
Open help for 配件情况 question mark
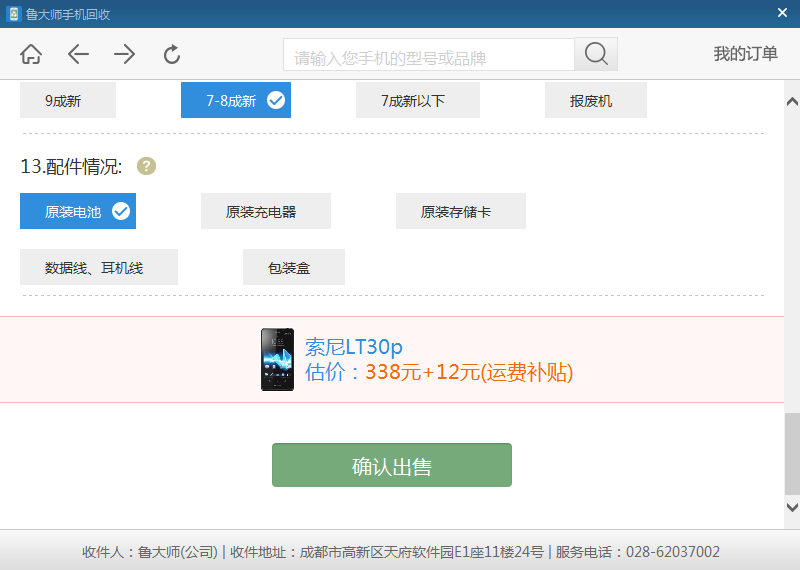coord(146,166)
